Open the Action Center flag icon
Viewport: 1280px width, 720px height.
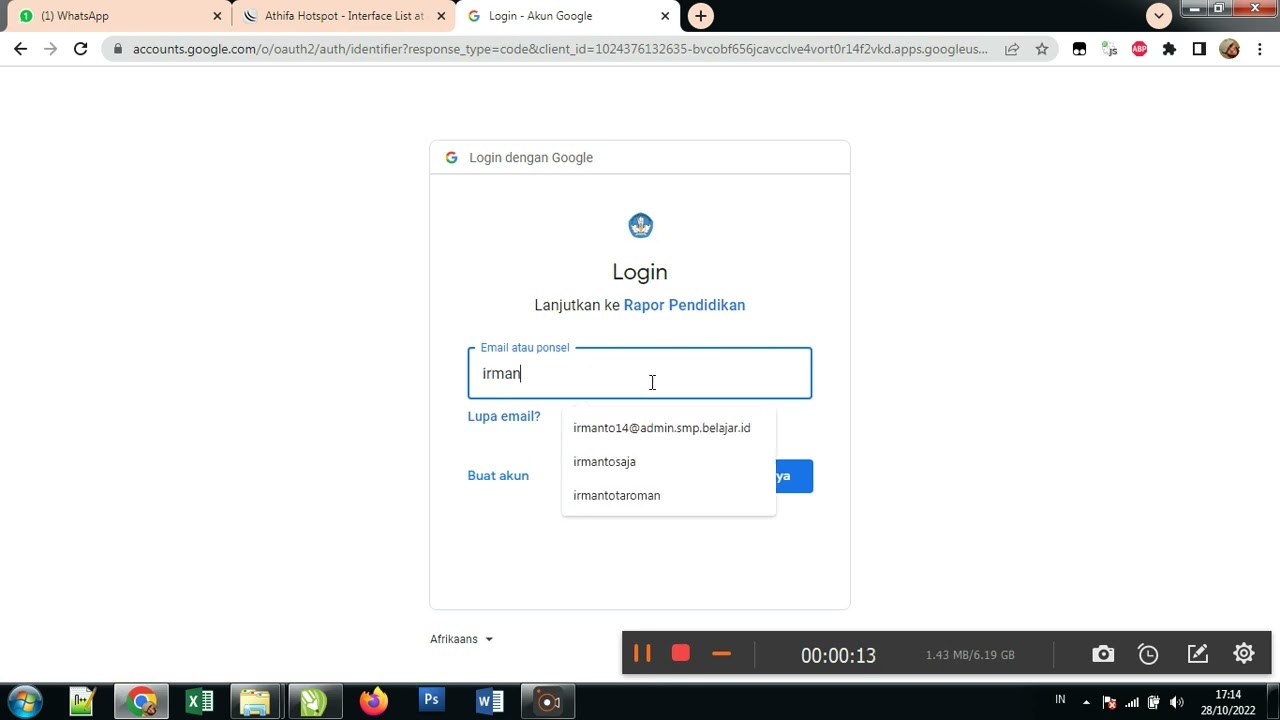click(x=1109, y=702)
